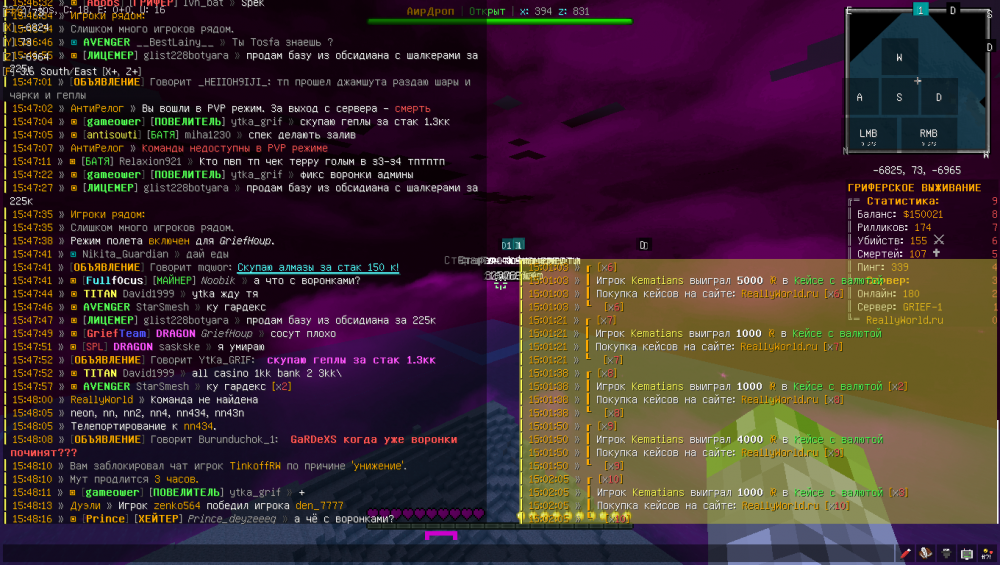Image resolution: width=1000 pixels, height=565 pixels.
Task: Click the airdrop coordinates x: 394 z: 831
Action: click(x=554, y=11)
